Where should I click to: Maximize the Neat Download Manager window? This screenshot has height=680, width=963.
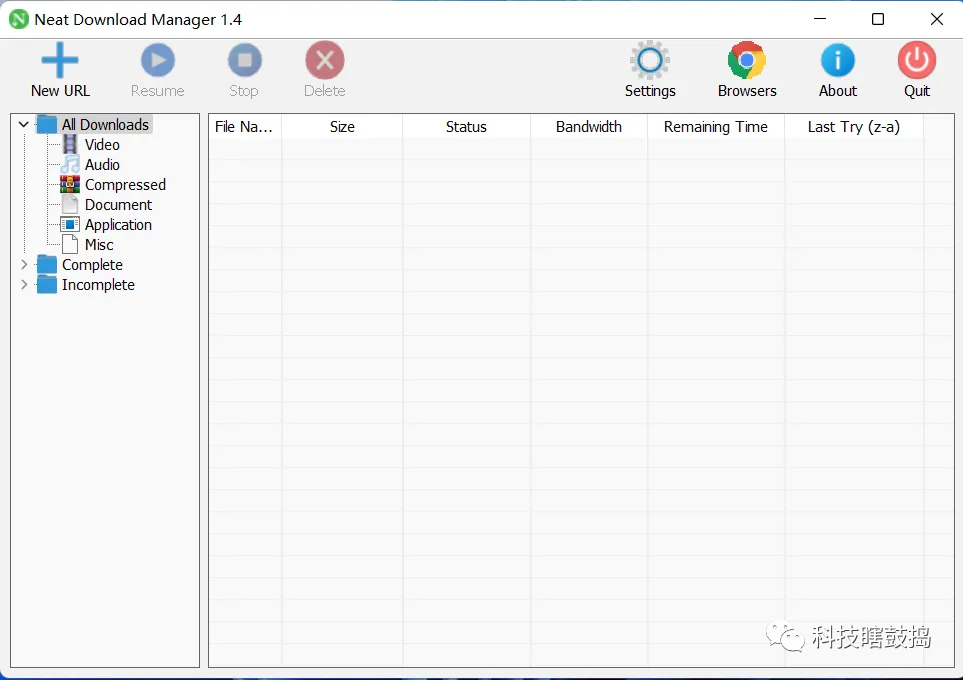pyautogui.click(x=878, y=19)
